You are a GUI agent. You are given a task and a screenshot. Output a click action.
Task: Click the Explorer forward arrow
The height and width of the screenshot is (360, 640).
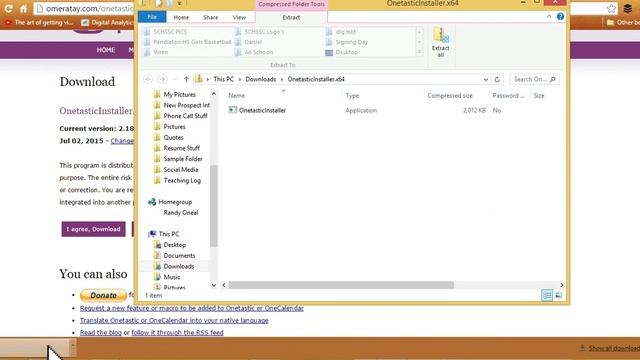click(x=162, y=79)
